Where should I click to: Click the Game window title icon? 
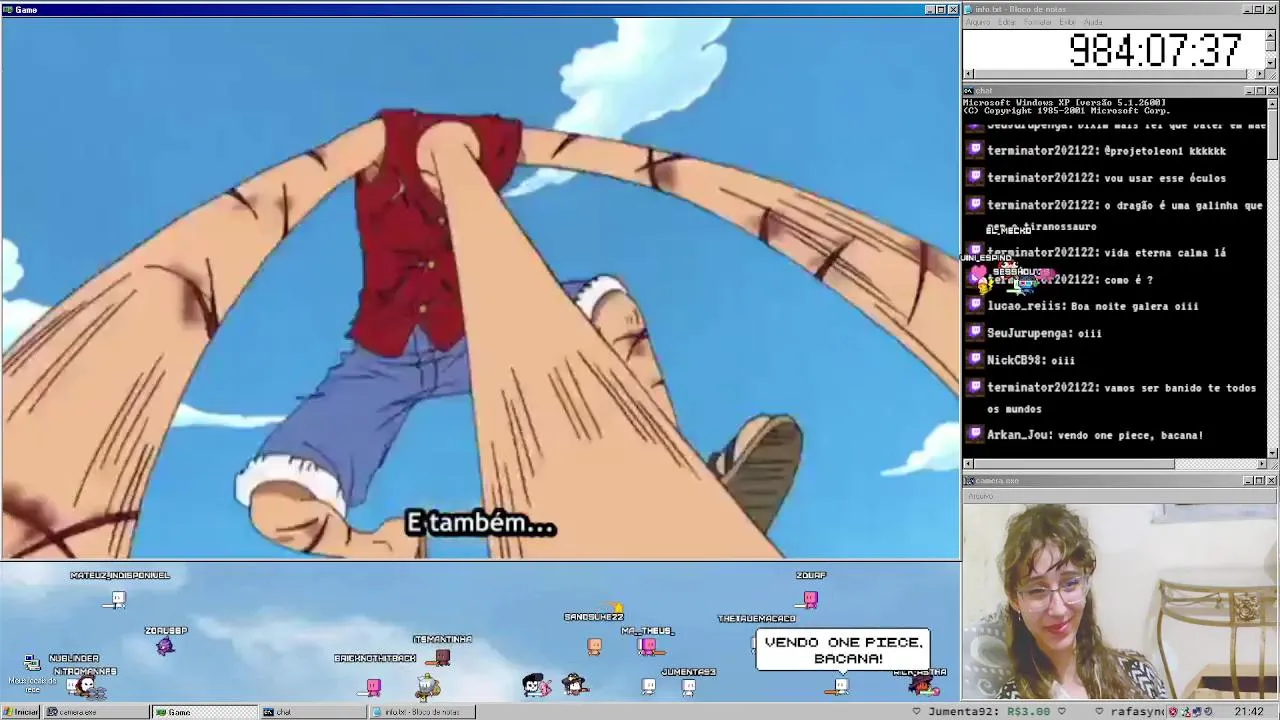click(x=7, y=9)
